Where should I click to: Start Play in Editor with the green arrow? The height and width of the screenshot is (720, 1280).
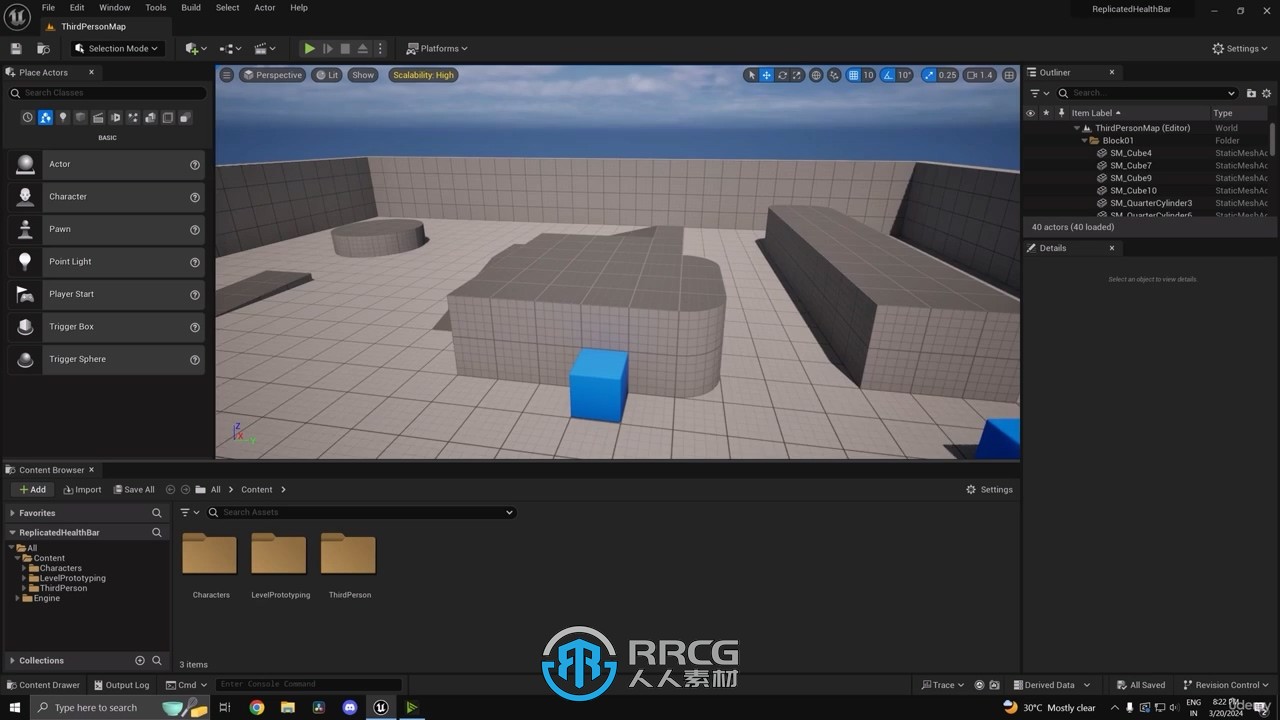pos(310,48)
